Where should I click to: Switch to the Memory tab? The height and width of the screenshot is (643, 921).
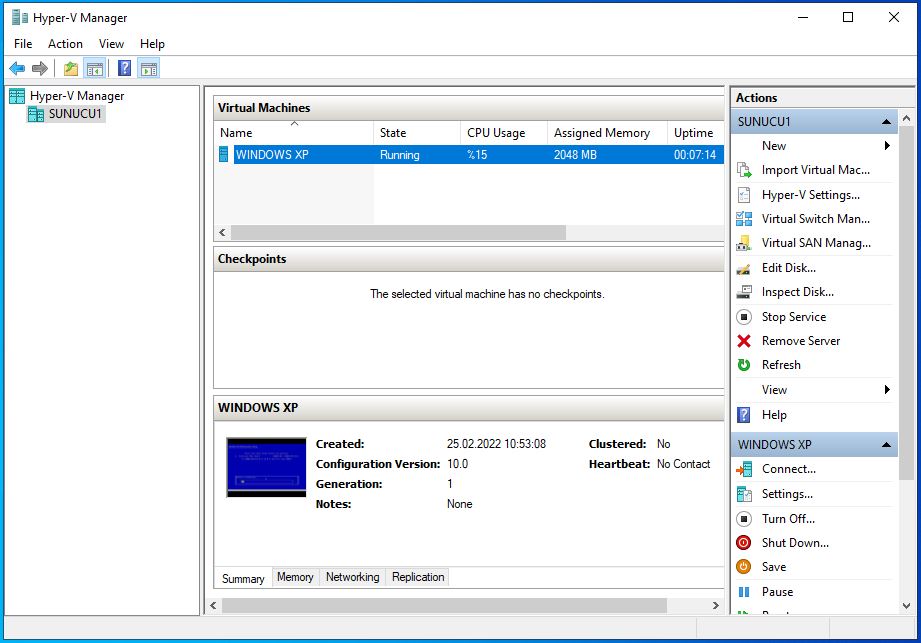point(295,577)
